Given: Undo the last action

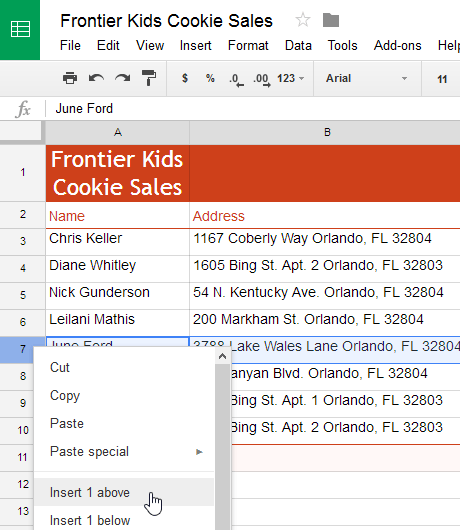Looking at the screenshot, I should tap(96, 78).
